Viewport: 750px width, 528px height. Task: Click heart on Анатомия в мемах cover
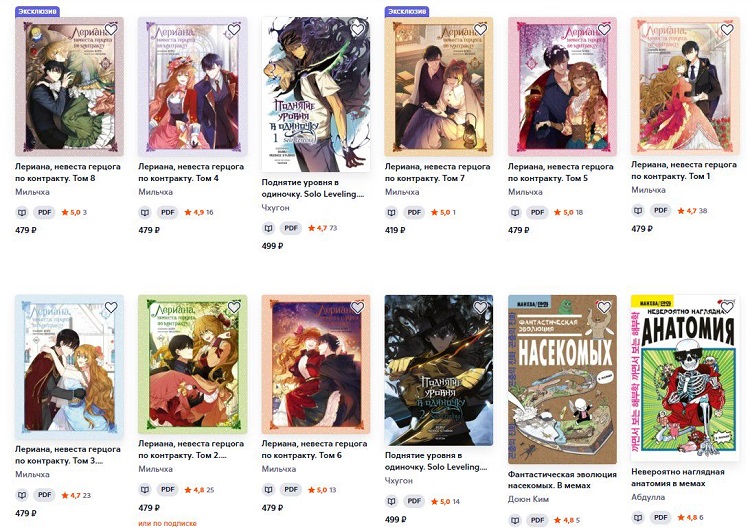[727, 307]
